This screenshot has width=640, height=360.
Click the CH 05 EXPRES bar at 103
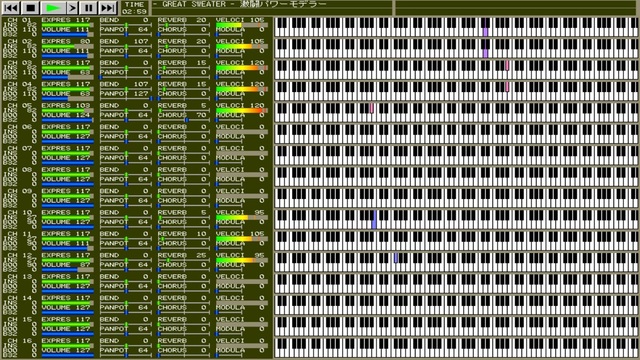[67, 110]
